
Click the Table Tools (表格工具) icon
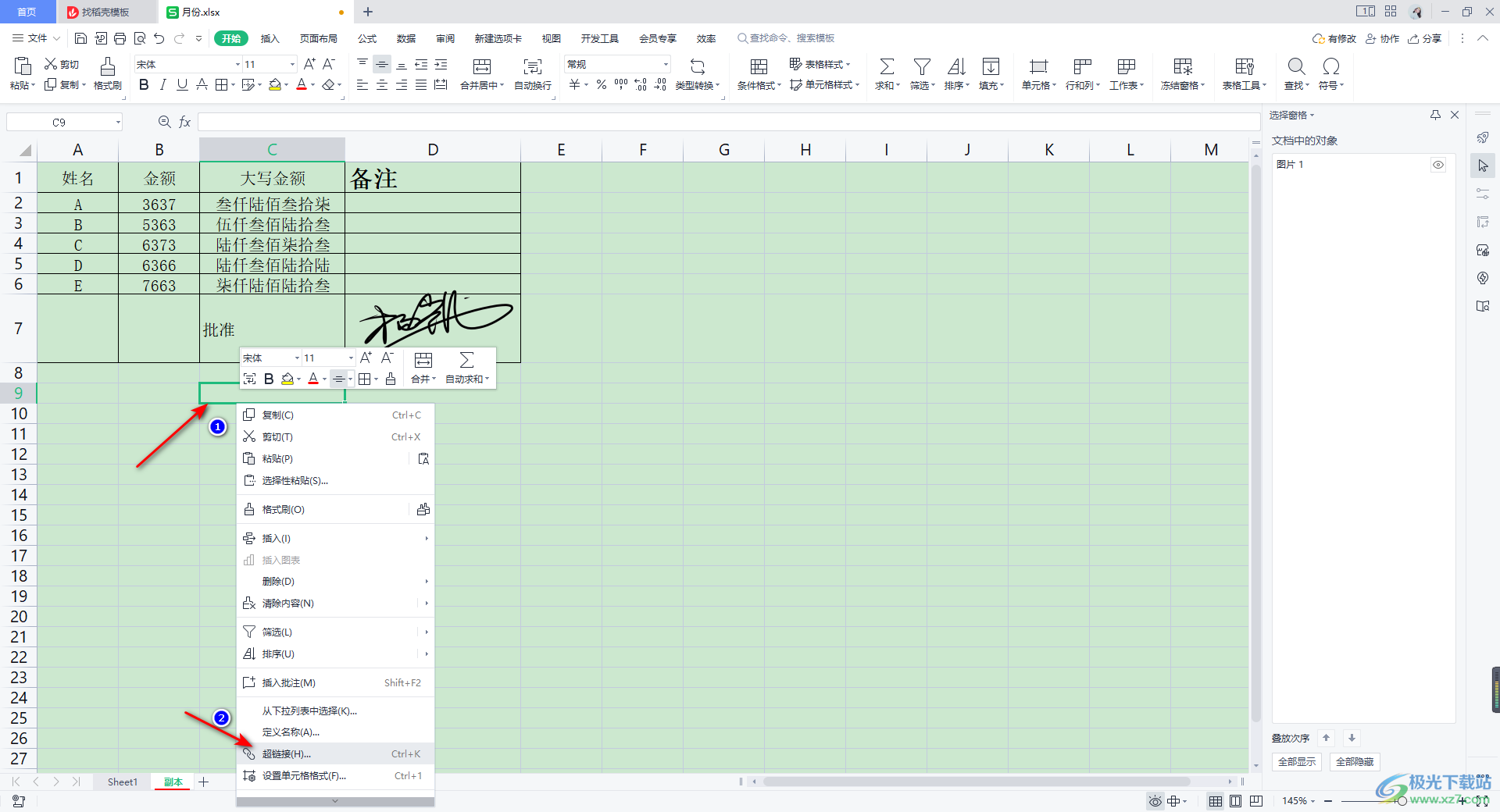1245,66
